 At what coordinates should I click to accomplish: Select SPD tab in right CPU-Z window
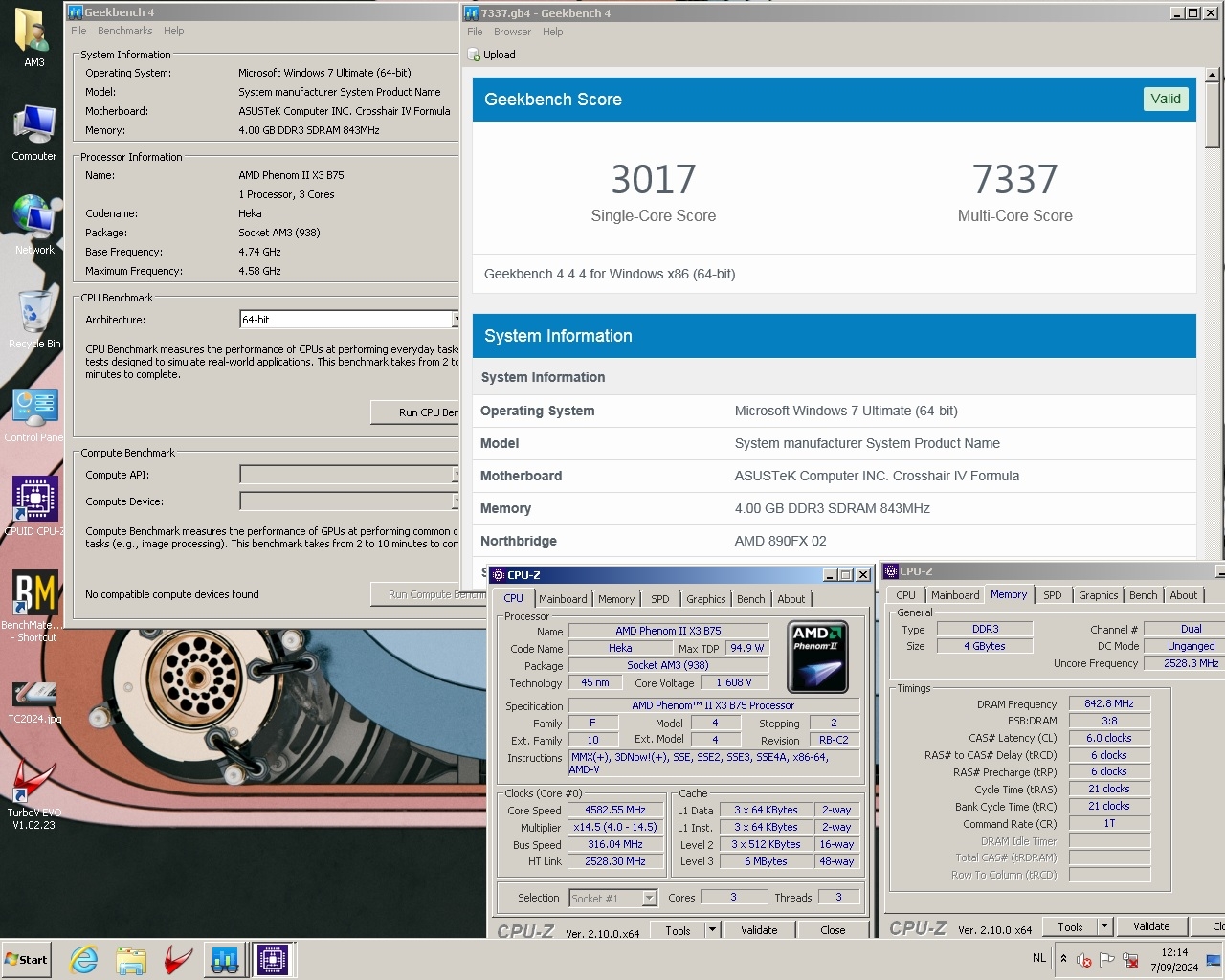coord(1053,595)
